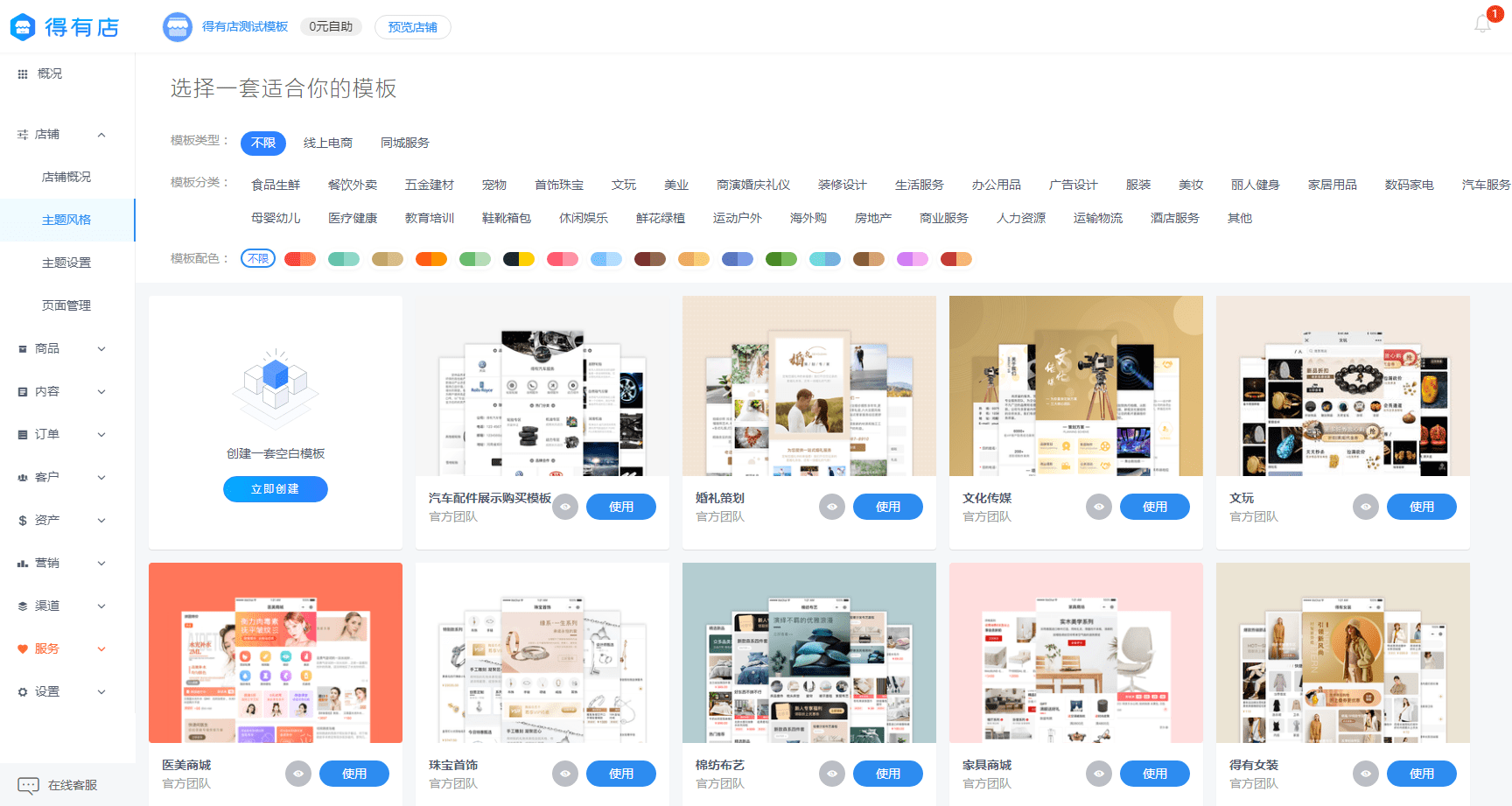Open the 在线客服 chat icon

28,786
